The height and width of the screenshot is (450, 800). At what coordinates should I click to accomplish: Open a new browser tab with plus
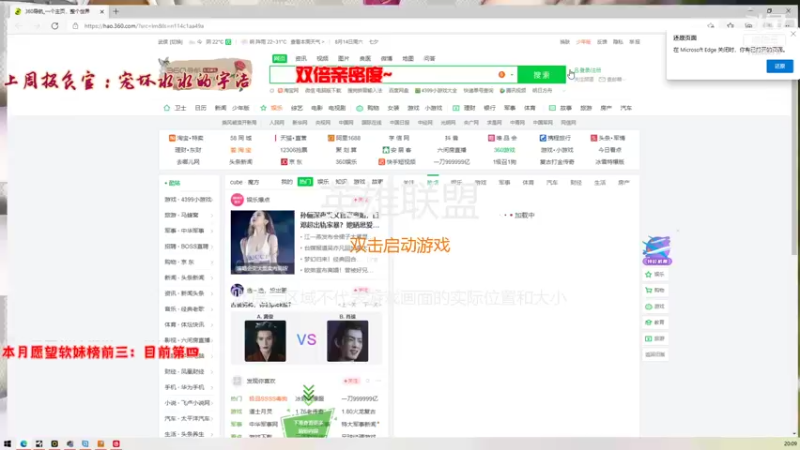pyautogui.click(x=116, y=11)
